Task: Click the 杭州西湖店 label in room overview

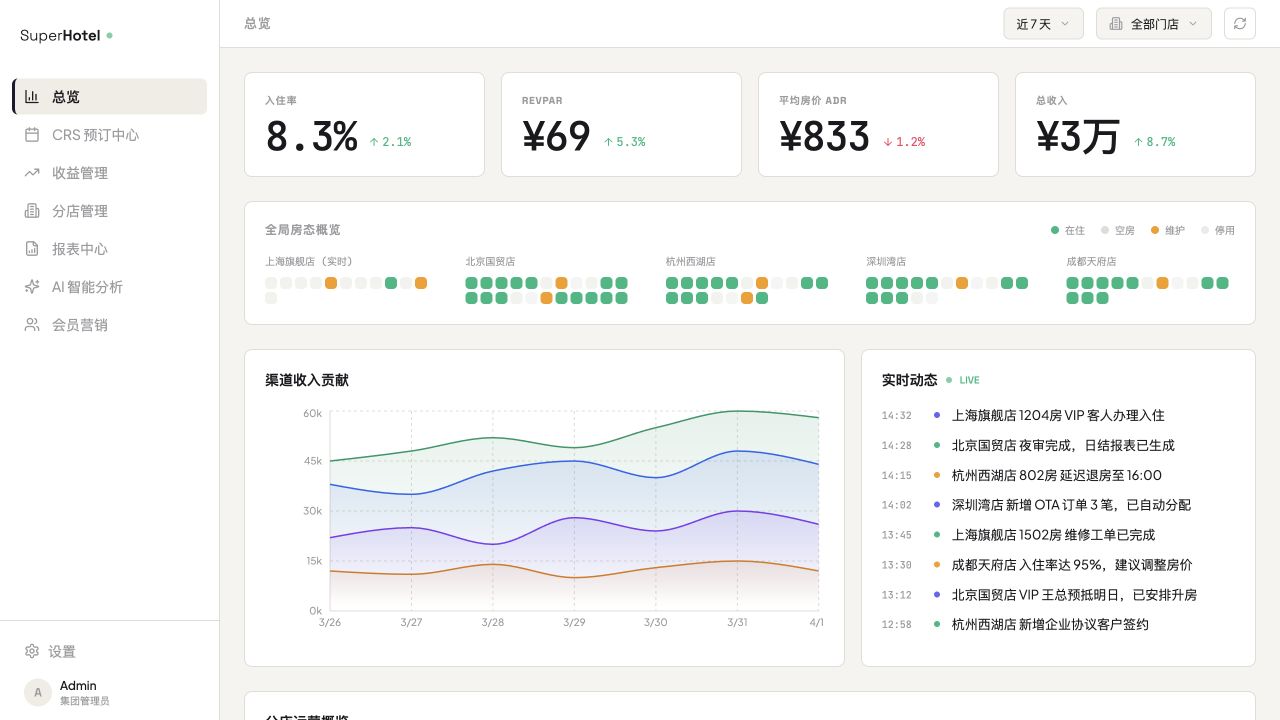Action: coord(691,262)
